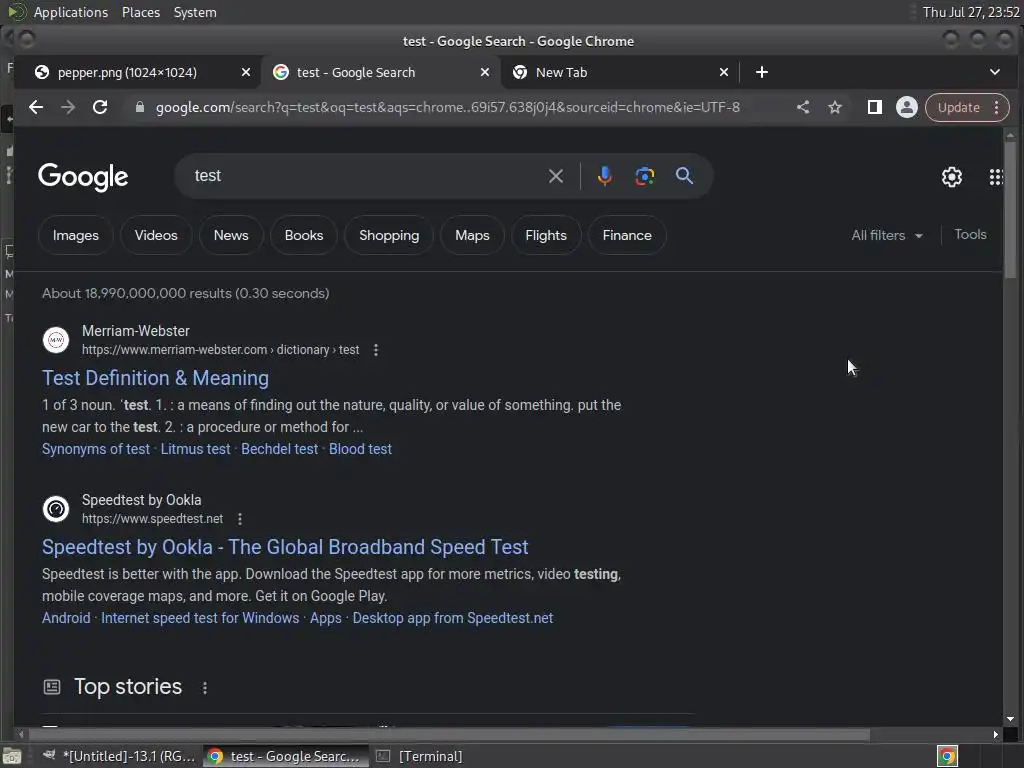Filter results by Books
Screen dimensions: 1024x768
point(304,235)
